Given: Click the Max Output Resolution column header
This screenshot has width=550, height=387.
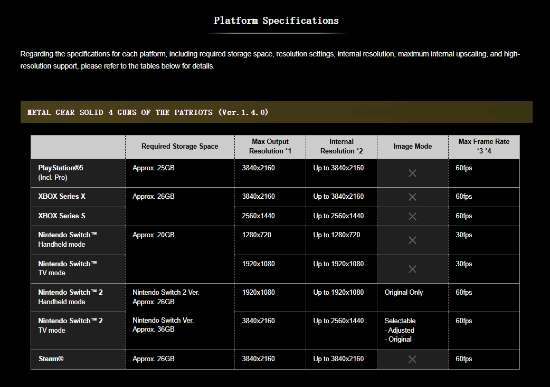Looking at the screenshot, I should pos(270,147).
